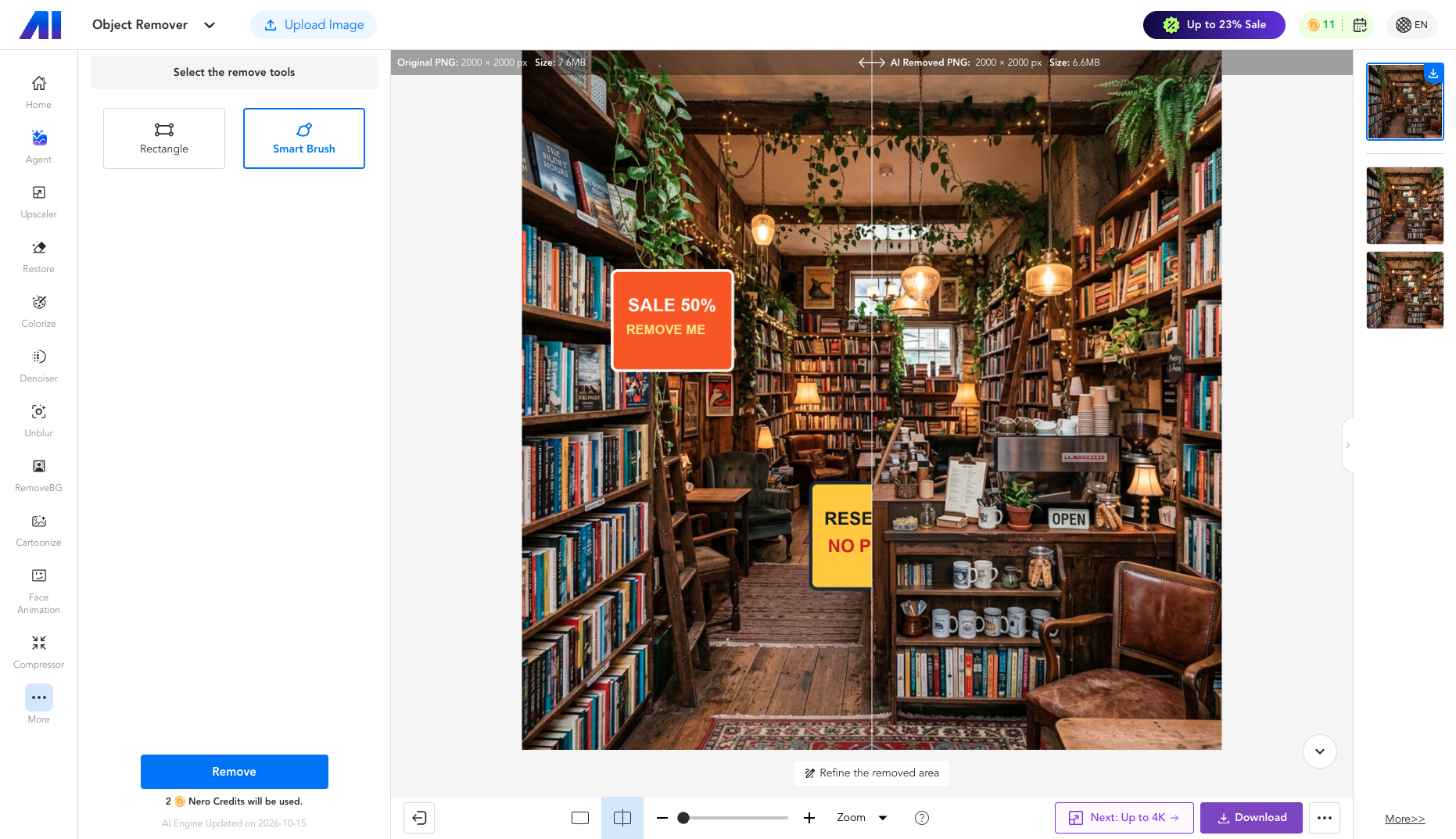Click the download badge on first thumbnail
The image size is (1456, 839).
(1433, 74)
